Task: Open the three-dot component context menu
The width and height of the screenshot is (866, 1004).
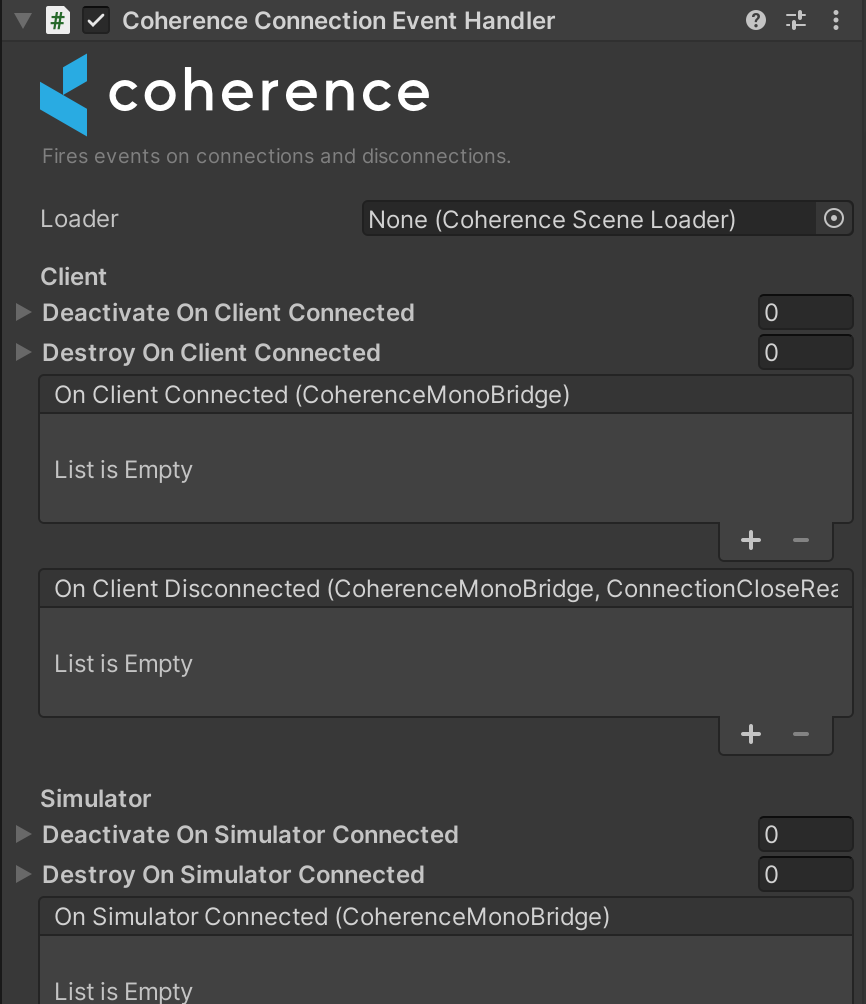Action: tap(836, 20)
